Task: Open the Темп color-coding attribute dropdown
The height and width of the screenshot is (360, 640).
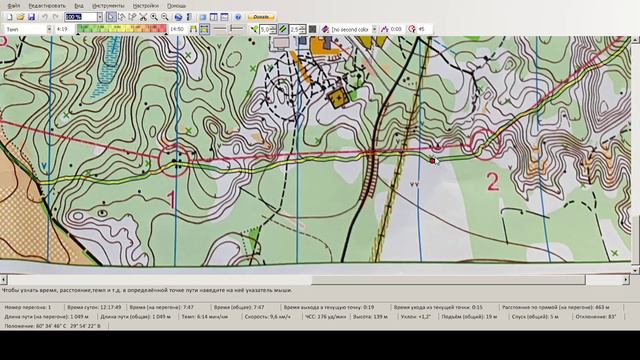Action: click(49, 29)
